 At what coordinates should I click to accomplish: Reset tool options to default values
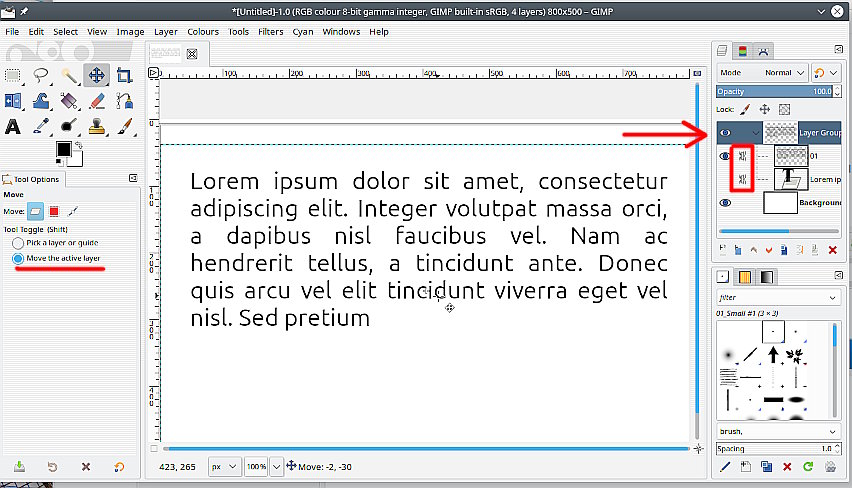point(119,467)
